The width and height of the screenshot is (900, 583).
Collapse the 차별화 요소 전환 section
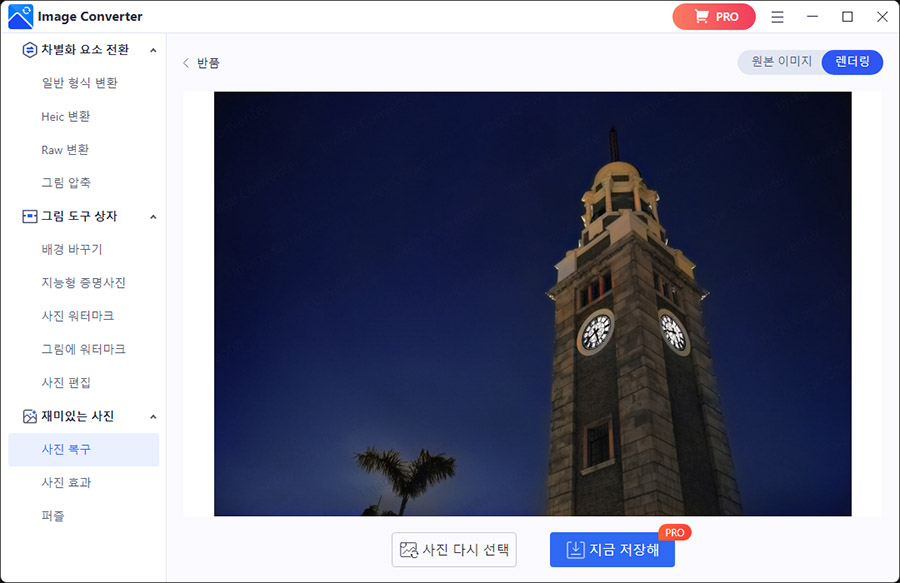pos(153,50)
